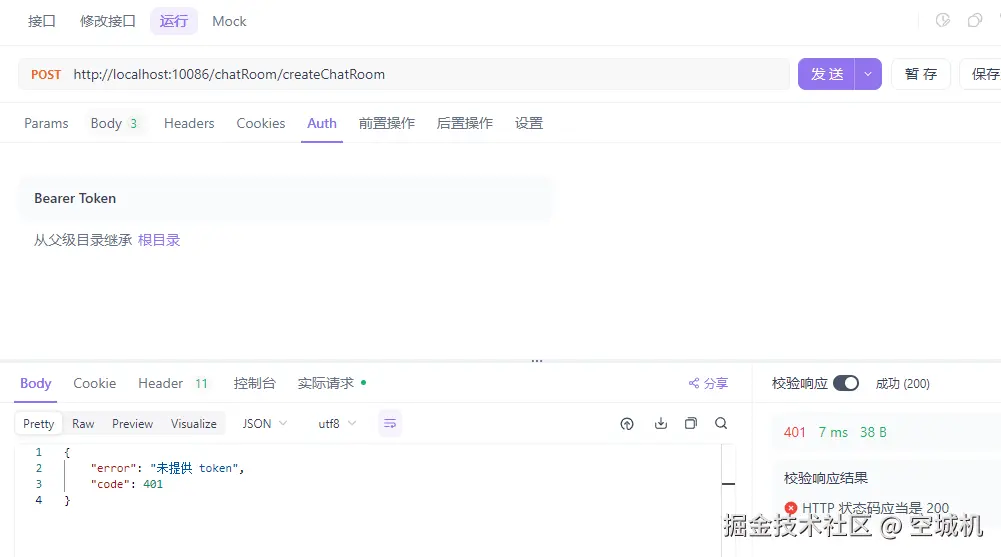The height and width of the screenshot is (557, 1001).
Task: Open the Mock tab
Action: (229, 21)
